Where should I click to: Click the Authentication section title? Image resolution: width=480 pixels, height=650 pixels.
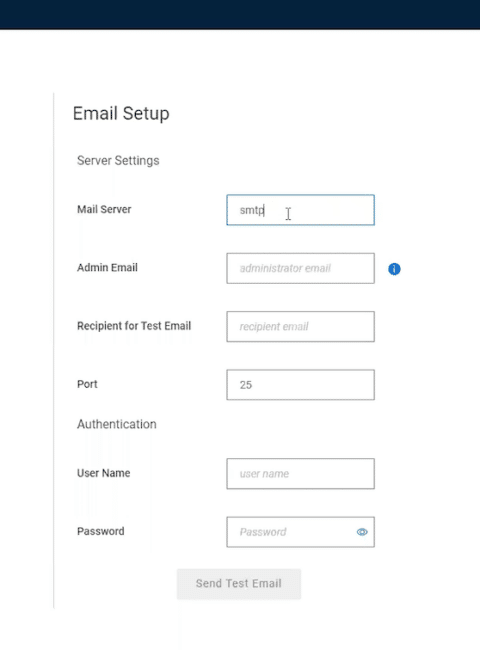pyautogui.click(x=117, y=424)
